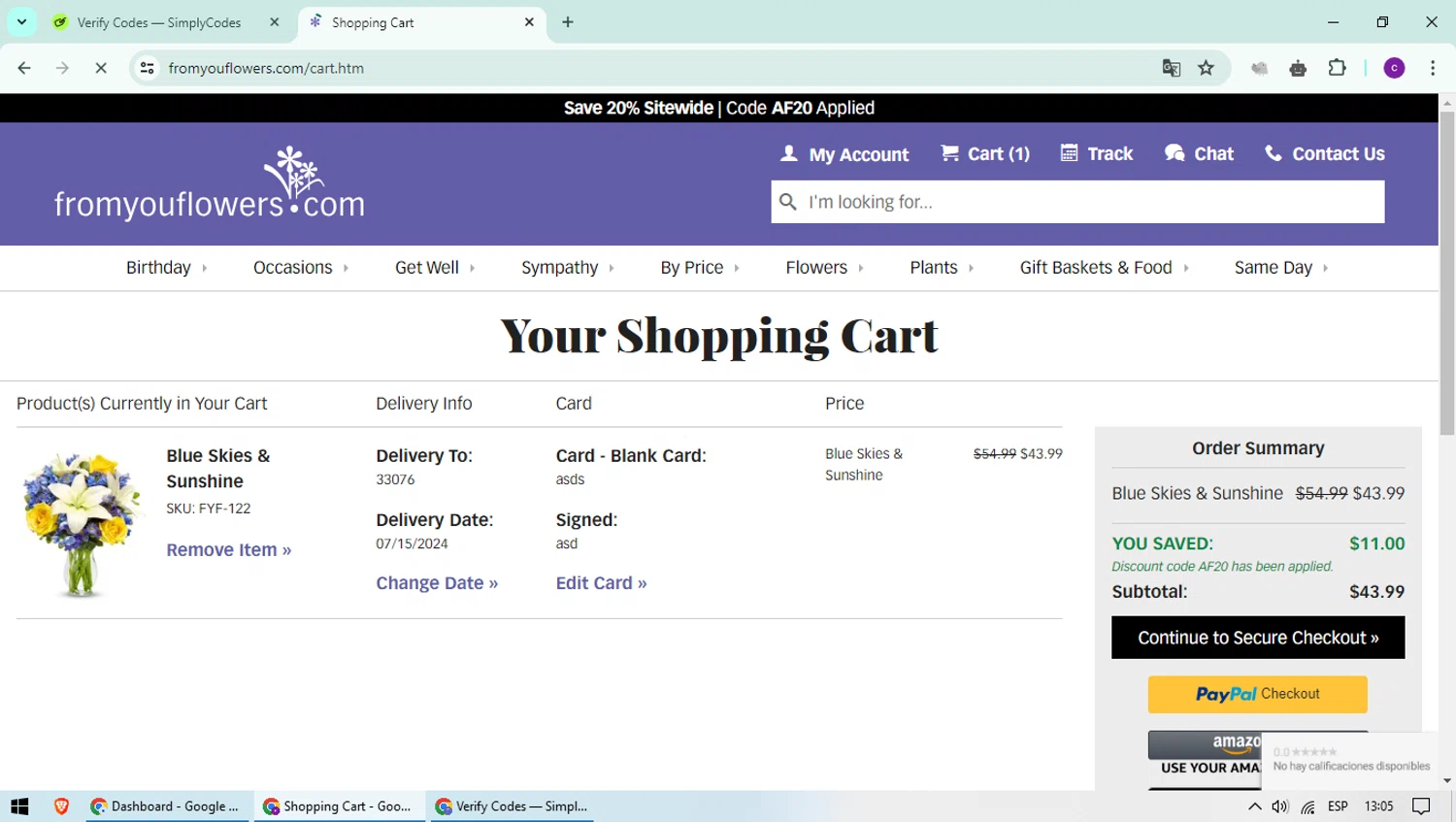The width and height of the screenshot is (1456, 822).
Task: Close the Shopping Cart tab
Action: click(x=529, y=21)
